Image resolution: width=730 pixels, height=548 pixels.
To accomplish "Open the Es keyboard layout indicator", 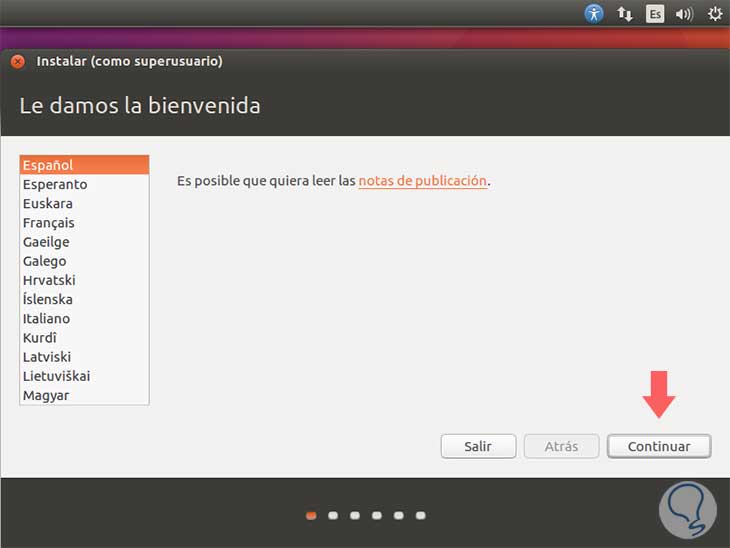I will (x=655, y=14).
